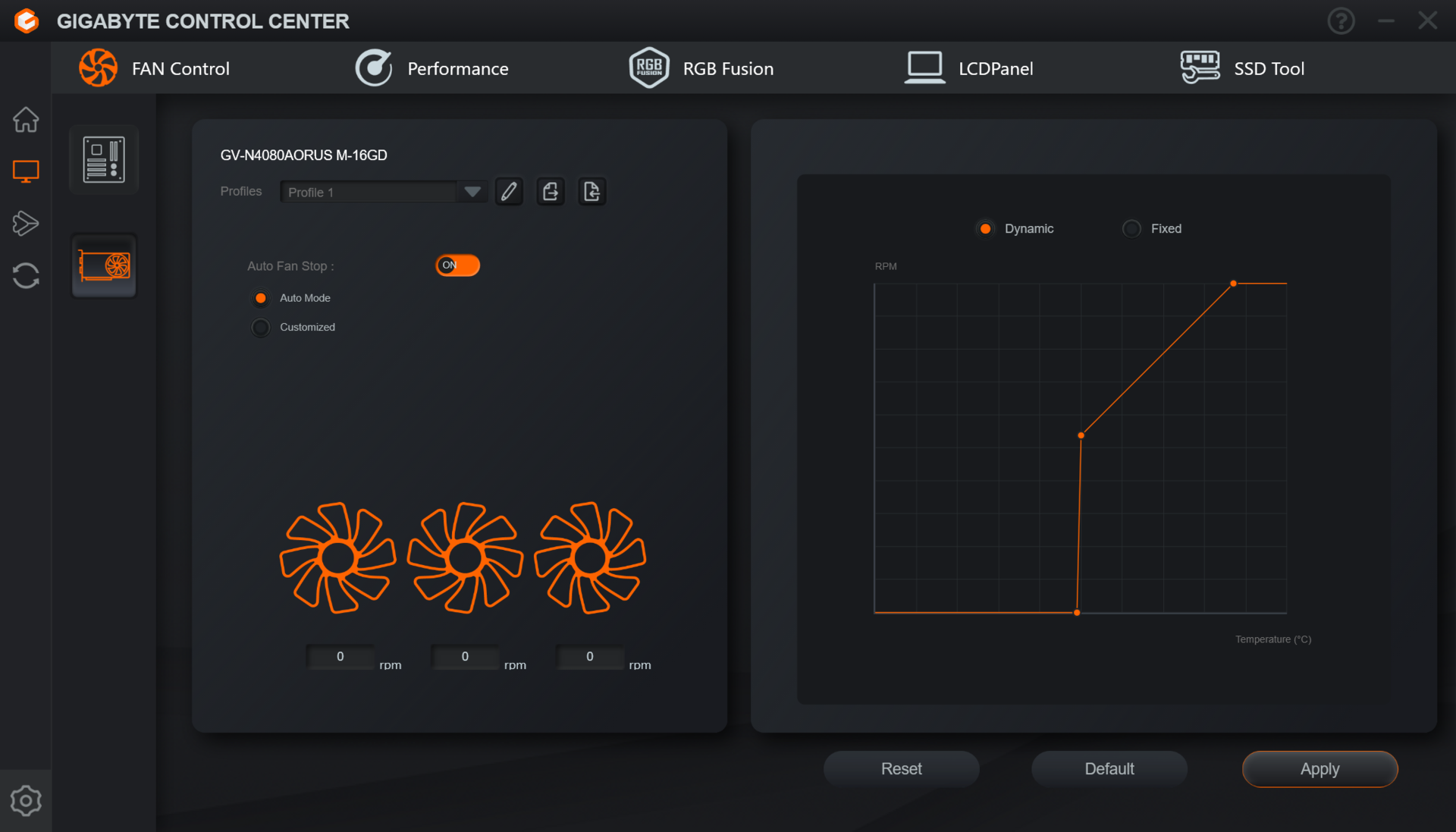Click the middle fan curve point
The width and height of the screenshot is (1456, 832).
tap(1081, 435)
